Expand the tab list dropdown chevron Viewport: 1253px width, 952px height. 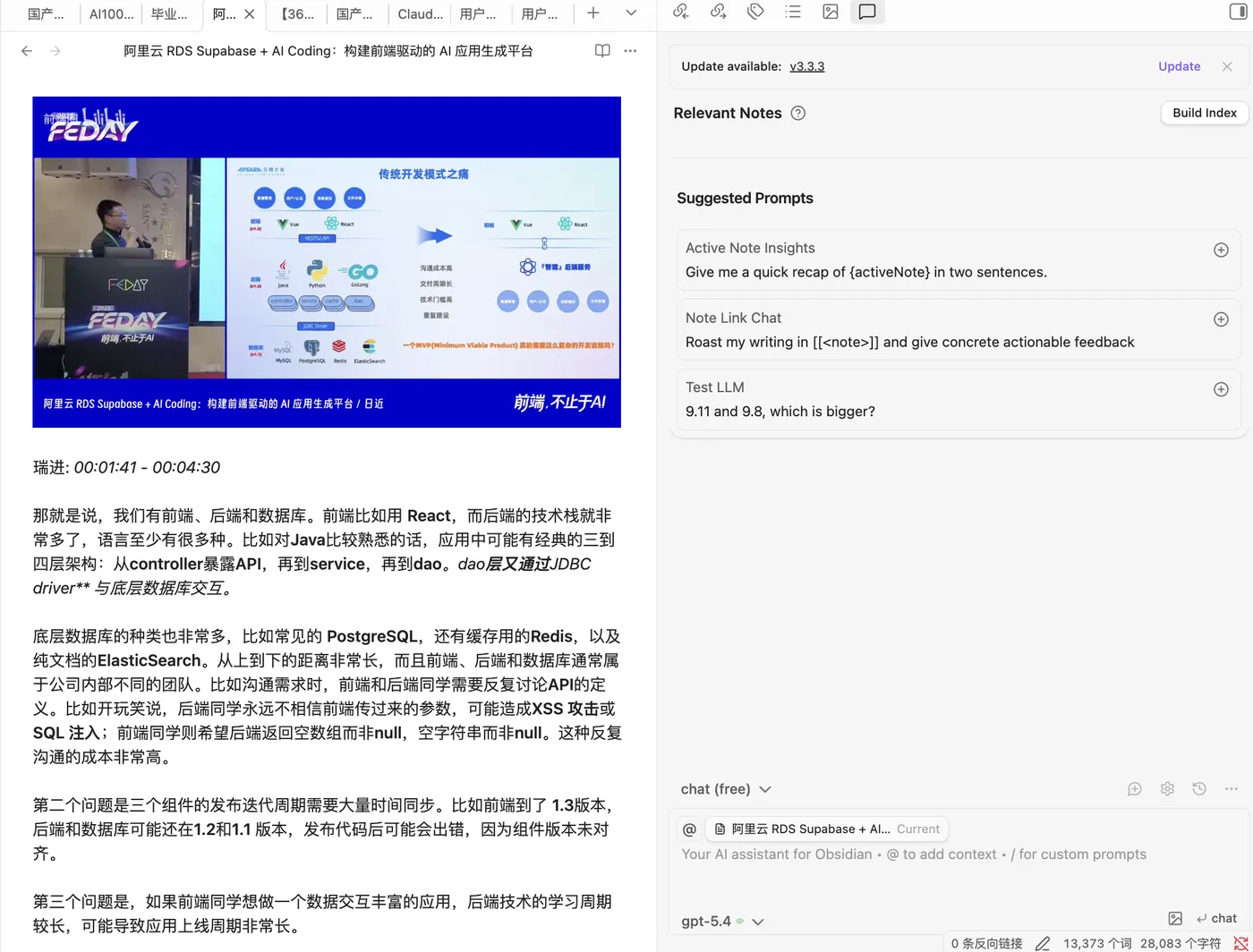[631, 13]
